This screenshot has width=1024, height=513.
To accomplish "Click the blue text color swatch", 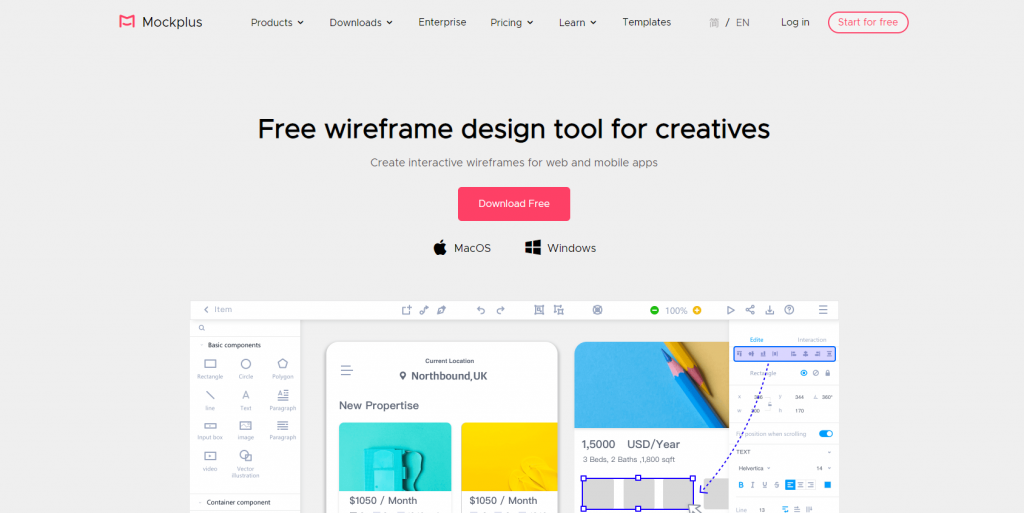I will coord(827,485).
